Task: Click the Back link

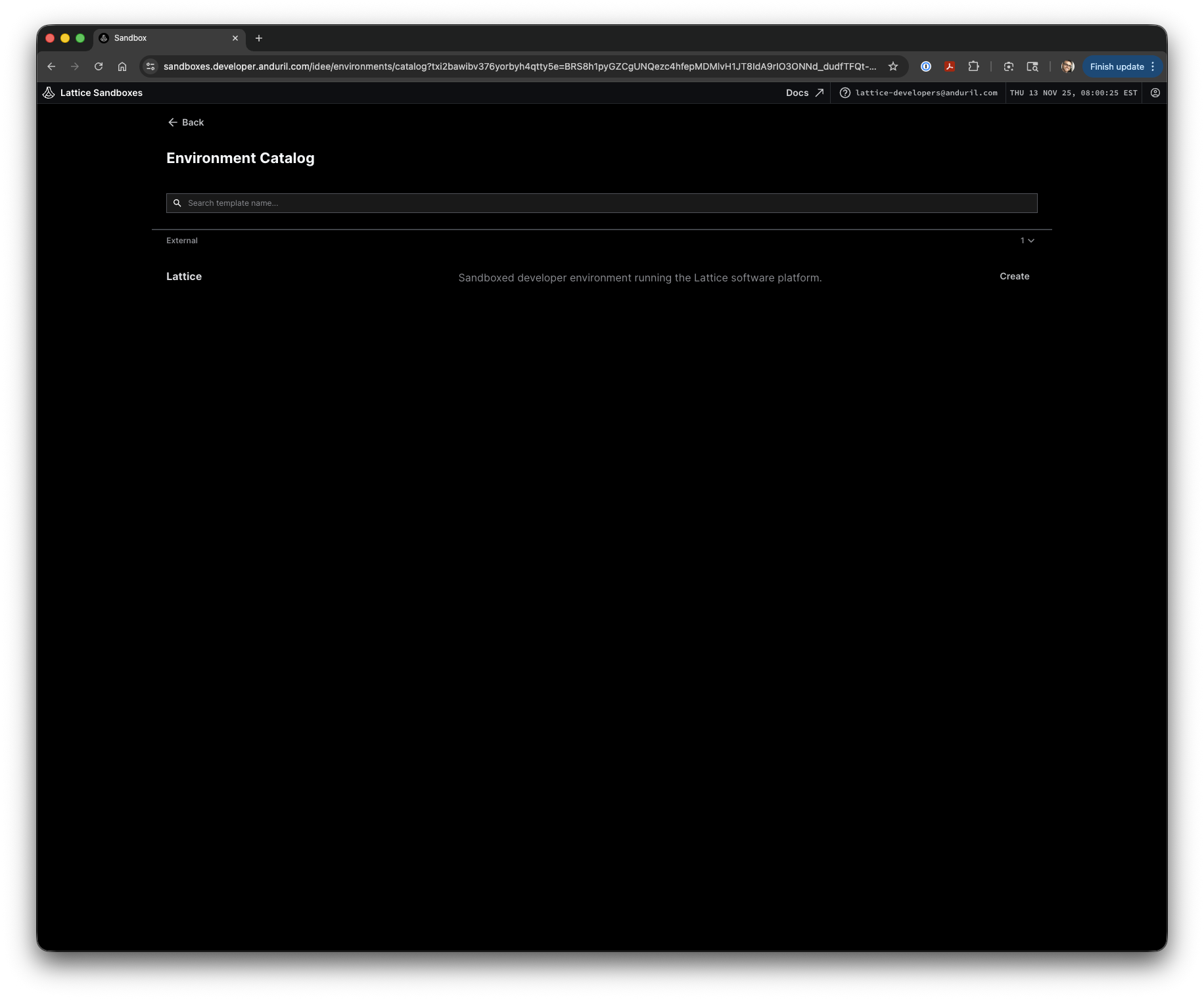Action: [185, 122]
